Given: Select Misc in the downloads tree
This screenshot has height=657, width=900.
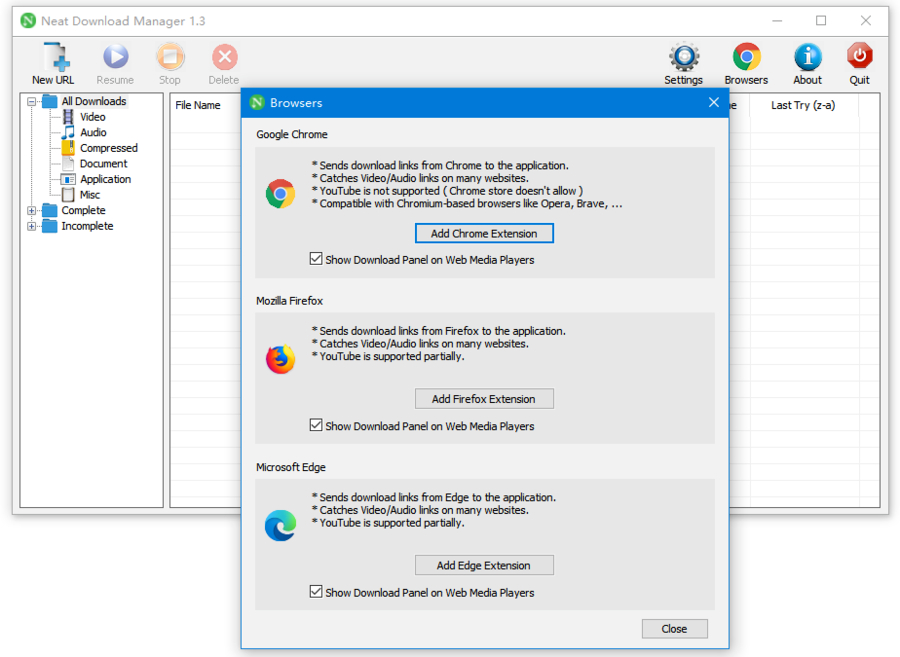Looking at the screenshot, I should (x=90, y=195).
